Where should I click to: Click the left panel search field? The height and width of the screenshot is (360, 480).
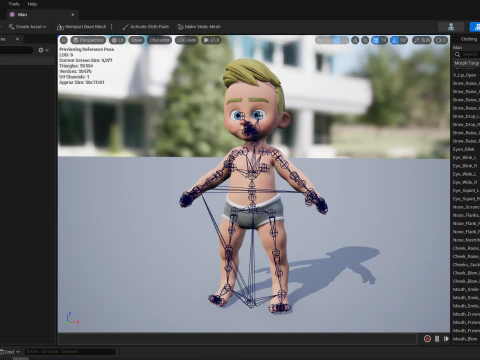tap(16, 50)
